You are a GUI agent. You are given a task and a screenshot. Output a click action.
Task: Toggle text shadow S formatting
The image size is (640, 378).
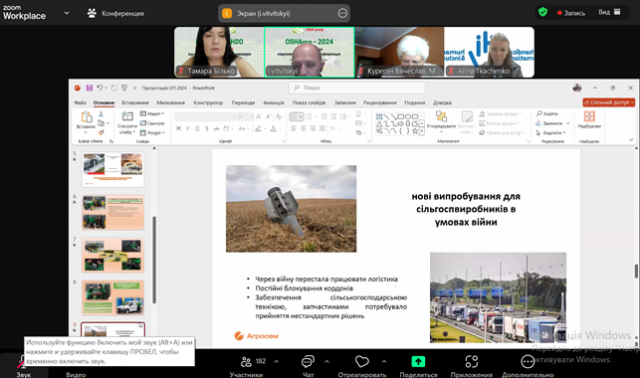coord(207,129)
